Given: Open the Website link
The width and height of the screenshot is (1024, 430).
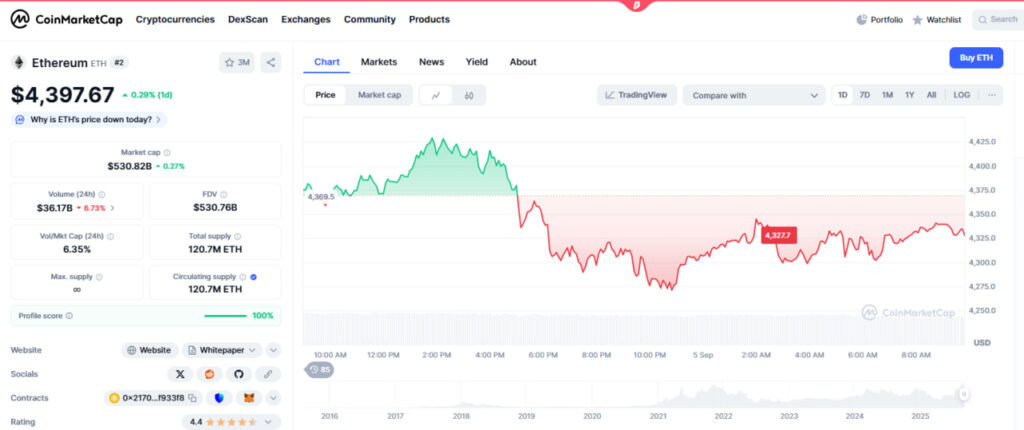Looking at the screenshot, I should [150, 350].
